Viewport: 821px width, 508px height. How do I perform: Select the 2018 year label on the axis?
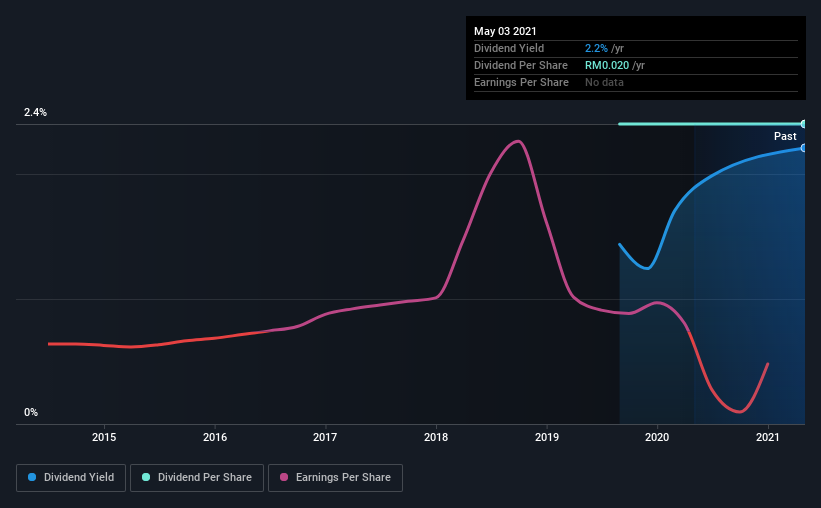point(436,437)
